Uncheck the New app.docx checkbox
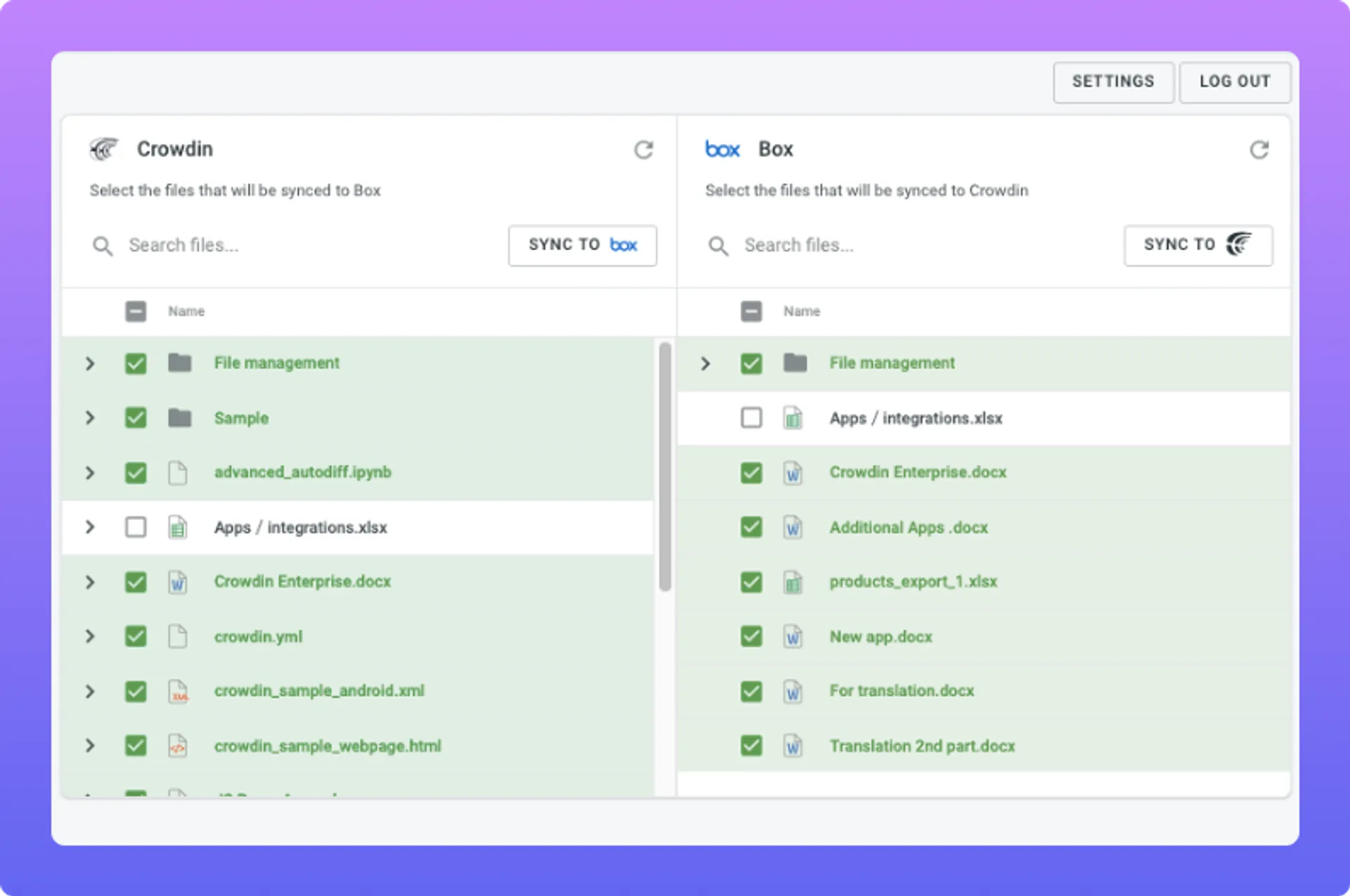The image size is (1350, 896). coord(751,637)
